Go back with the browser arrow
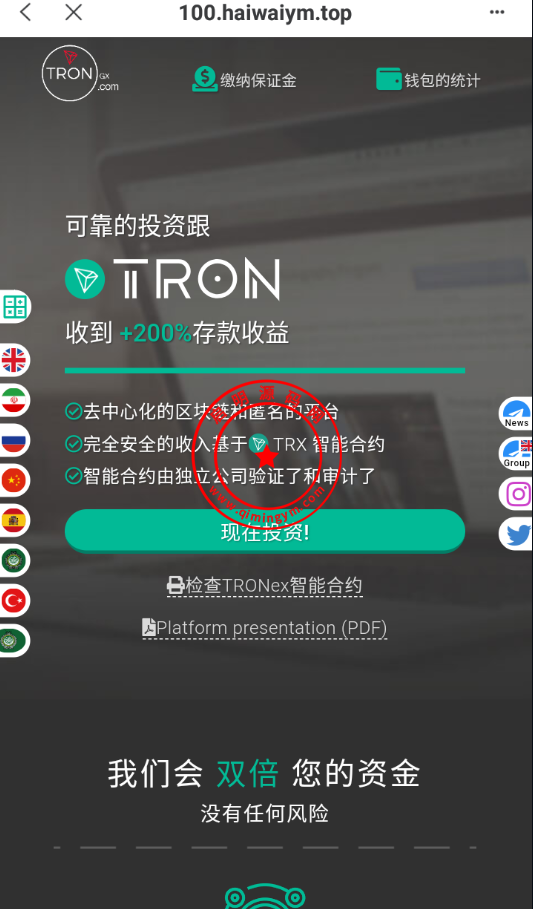The width and height of the screenshot is (533, 909). pos(26,12)
